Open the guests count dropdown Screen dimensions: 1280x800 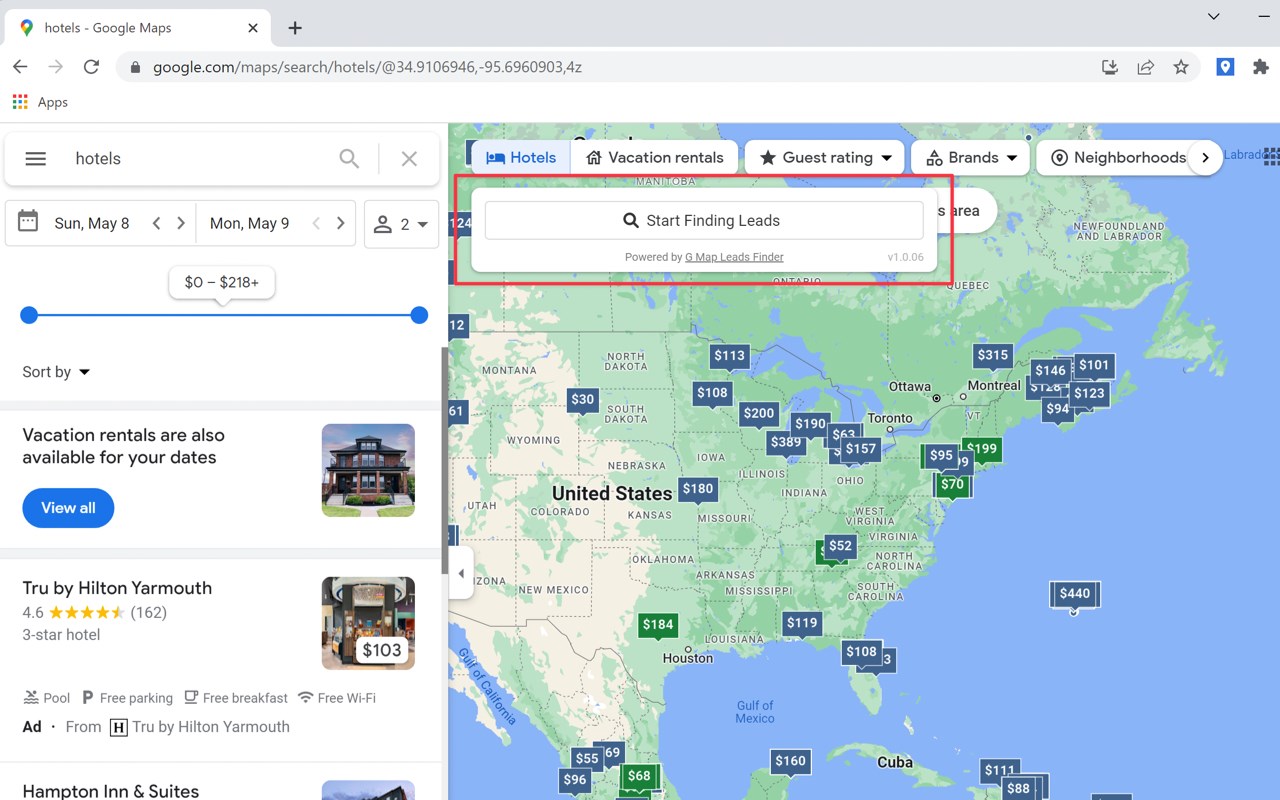coord(401,224)
